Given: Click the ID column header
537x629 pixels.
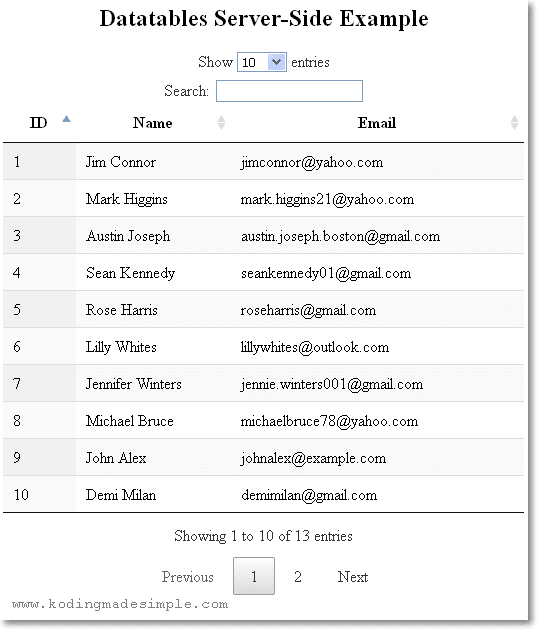Looking at the screenshot, I should [39, 123].
